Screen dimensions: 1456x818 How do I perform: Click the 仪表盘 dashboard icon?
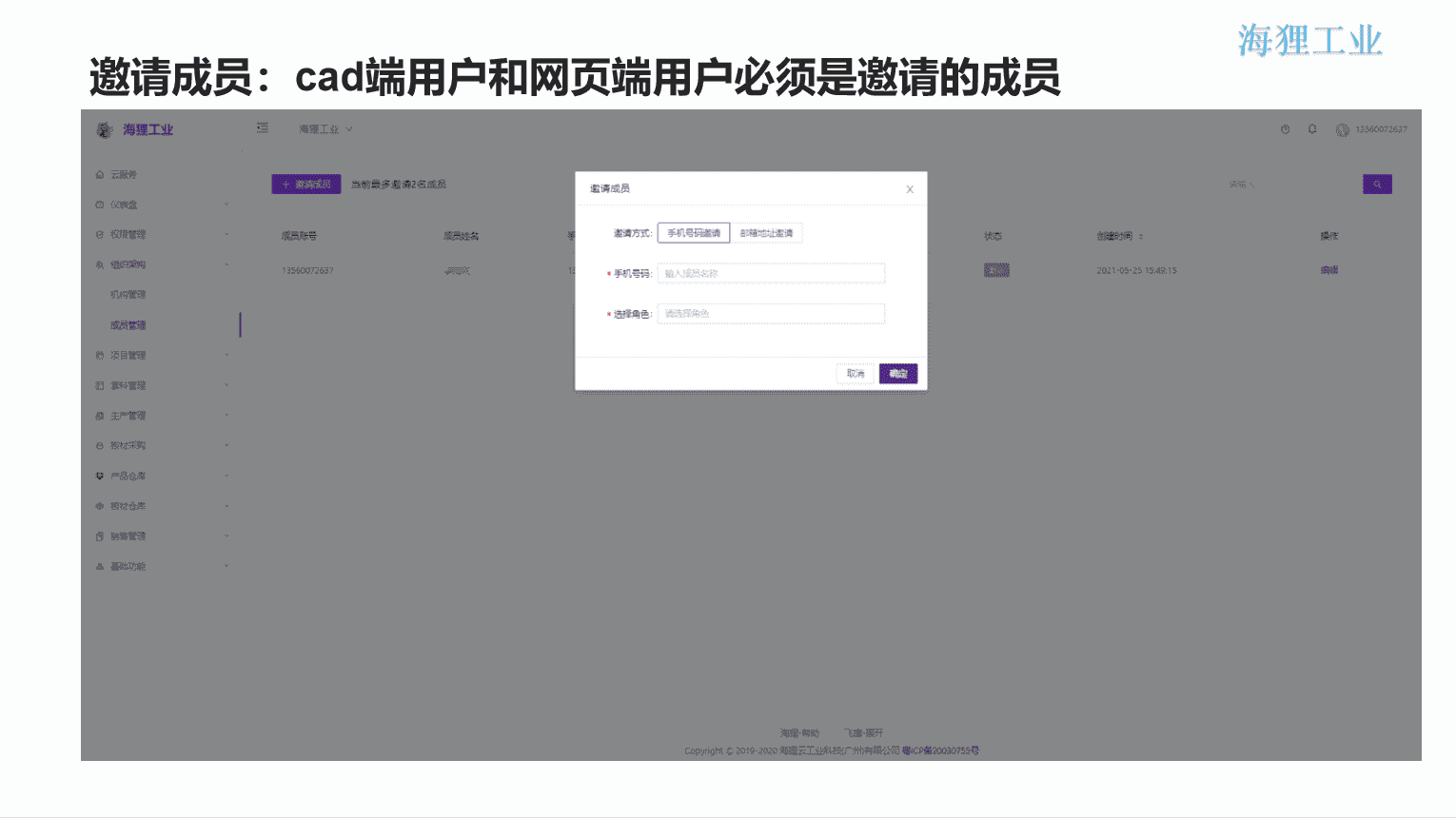100,204
